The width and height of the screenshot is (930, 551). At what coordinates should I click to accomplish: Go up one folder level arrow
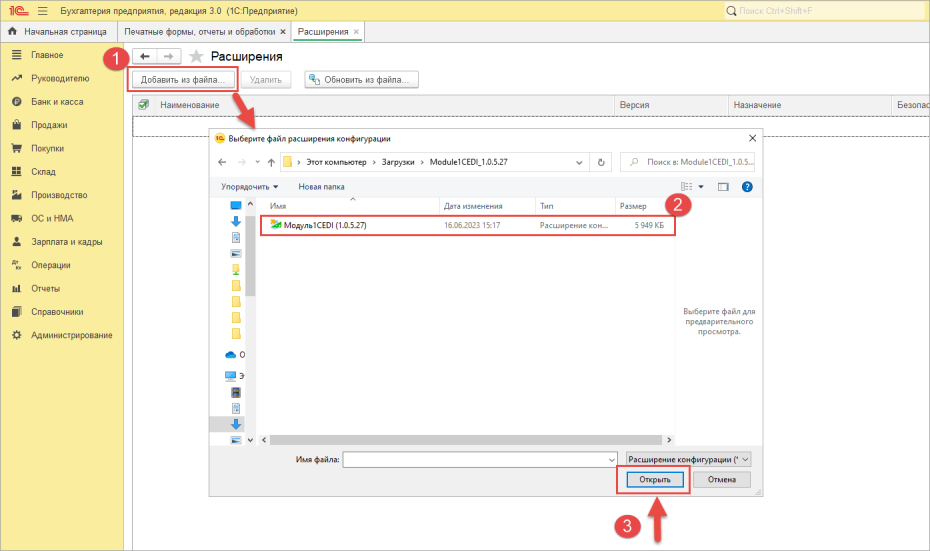point(271,162)
